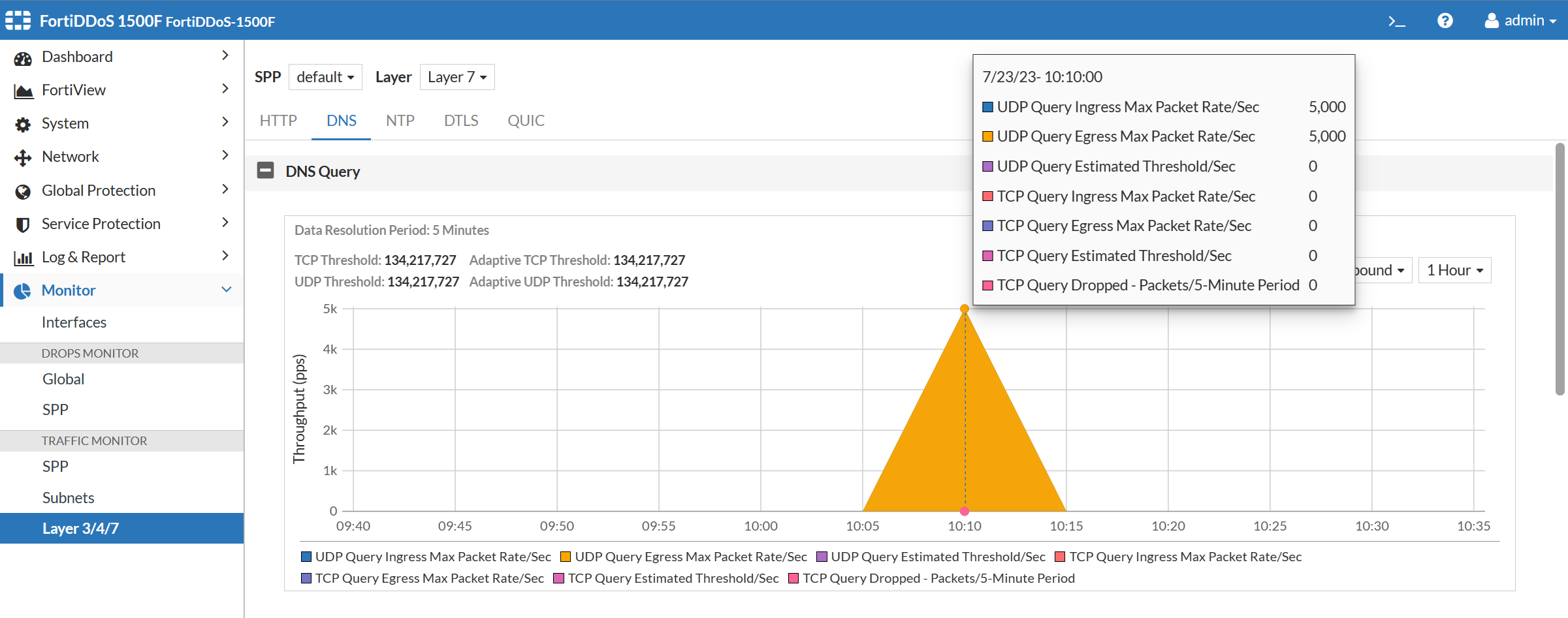Switch to the NTP tab

400,120
